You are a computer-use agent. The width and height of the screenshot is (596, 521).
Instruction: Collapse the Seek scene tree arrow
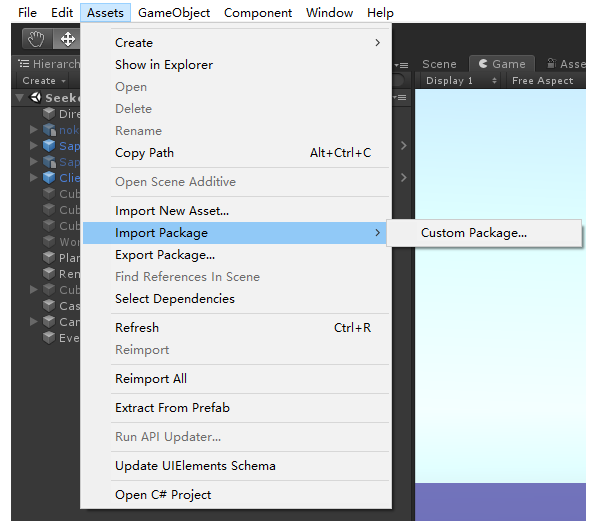20,98
